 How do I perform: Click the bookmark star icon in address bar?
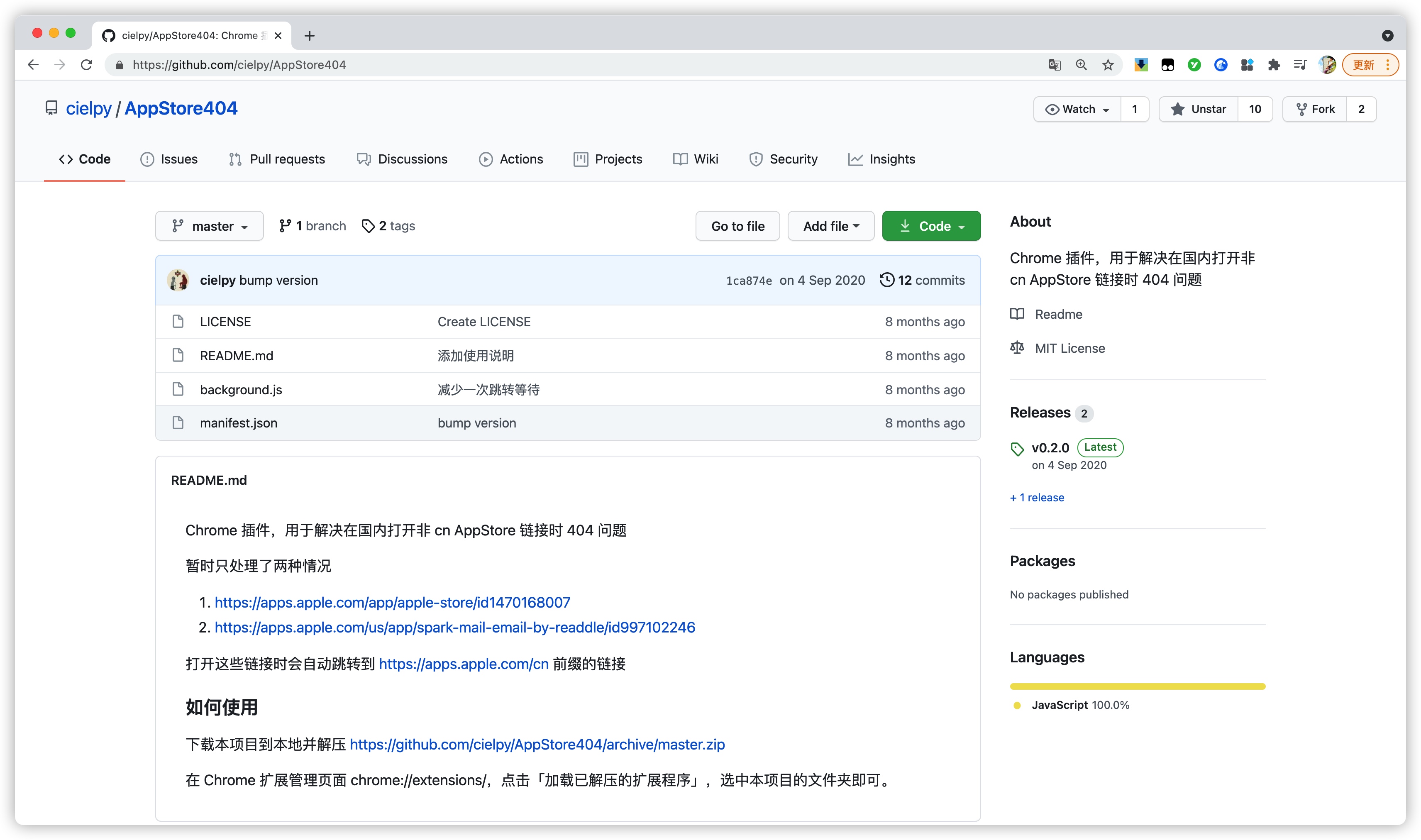(x=1108, y=65)
